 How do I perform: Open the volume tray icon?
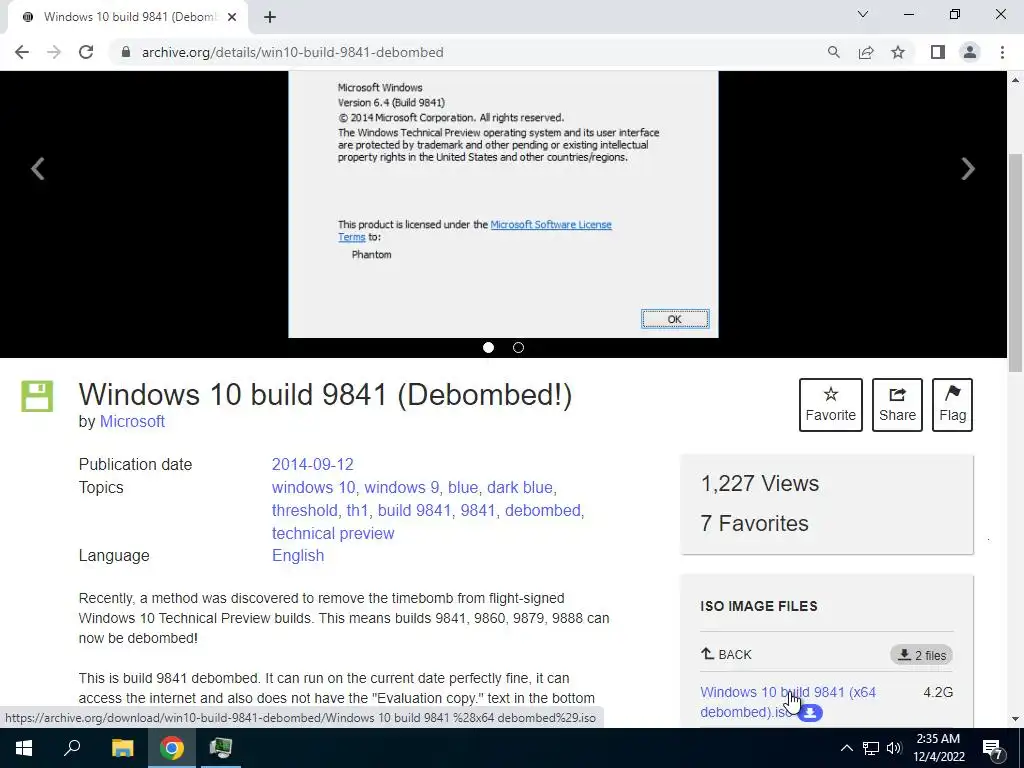[x=894, y=748]
